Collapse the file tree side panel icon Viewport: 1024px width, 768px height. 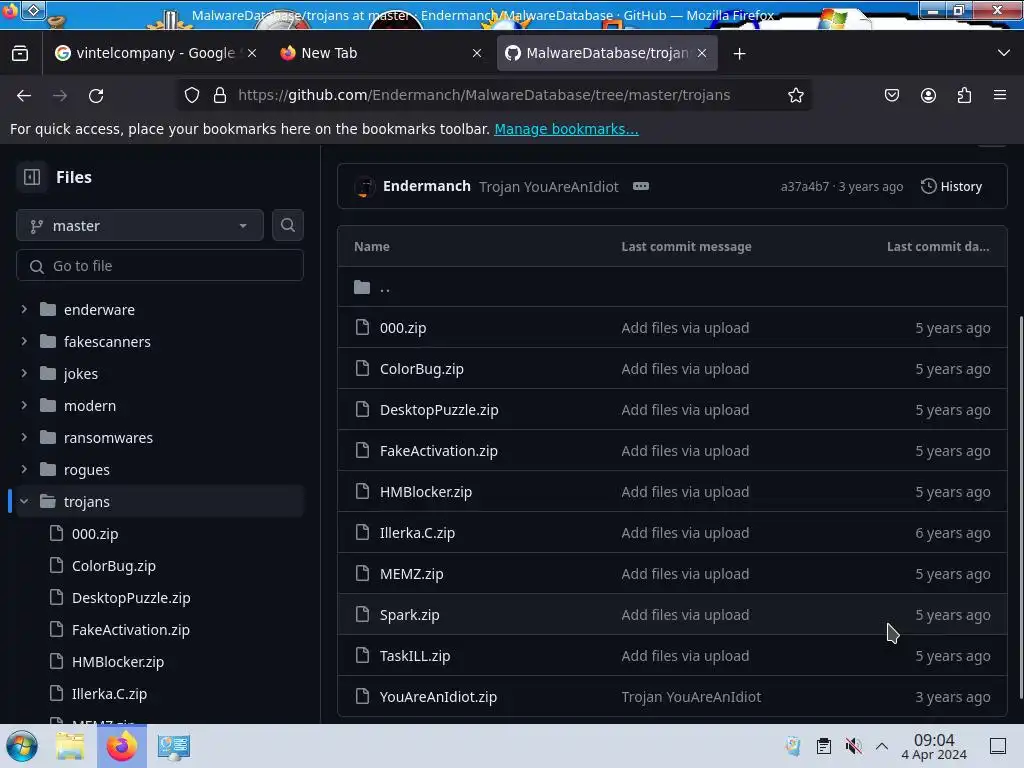click(32, 177)
